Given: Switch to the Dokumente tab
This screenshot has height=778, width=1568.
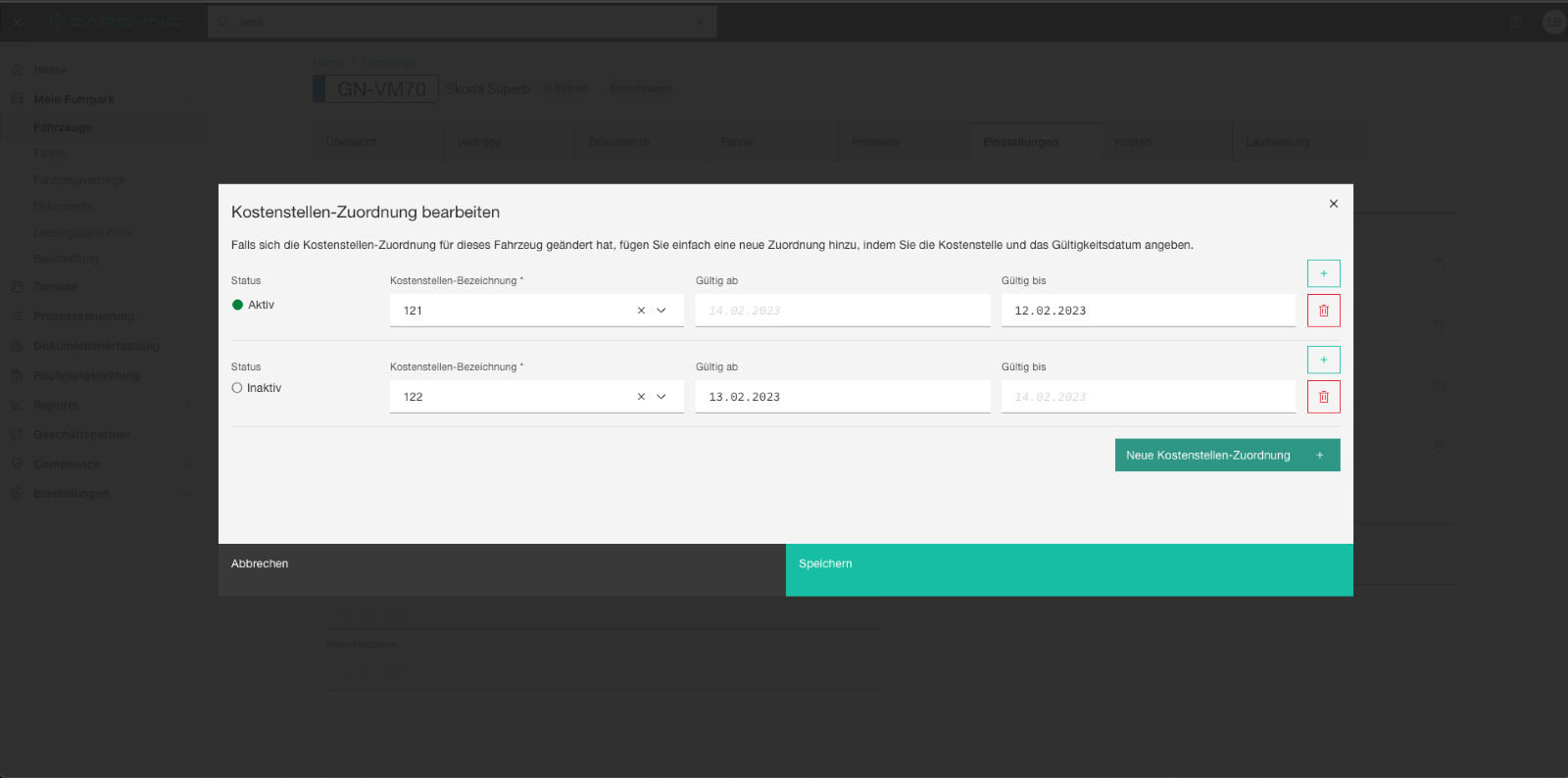Looking at the screenshot, I should pos(641,142).
